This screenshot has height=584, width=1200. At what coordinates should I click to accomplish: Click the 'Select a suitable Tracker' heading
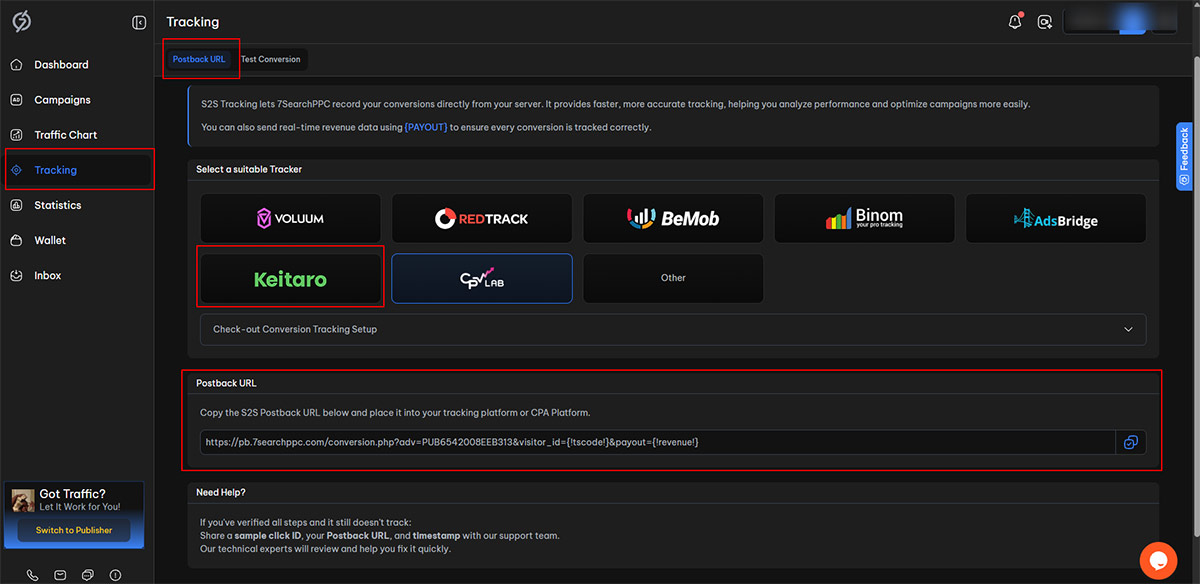pos(249,169)
